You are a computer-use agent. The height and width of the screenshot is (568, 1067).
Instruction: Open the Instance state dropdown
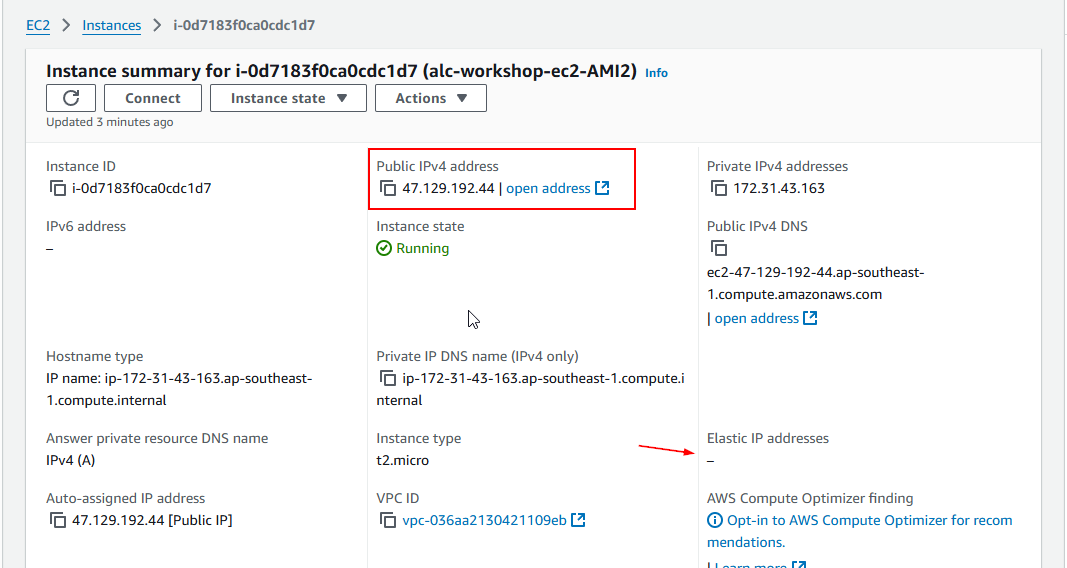tap(288, 98)
